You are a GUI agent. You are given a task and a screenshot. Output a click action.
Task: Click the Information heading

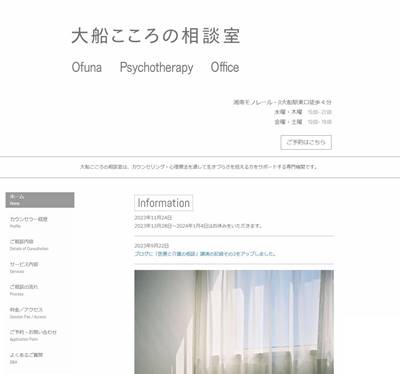coord(164,203)
